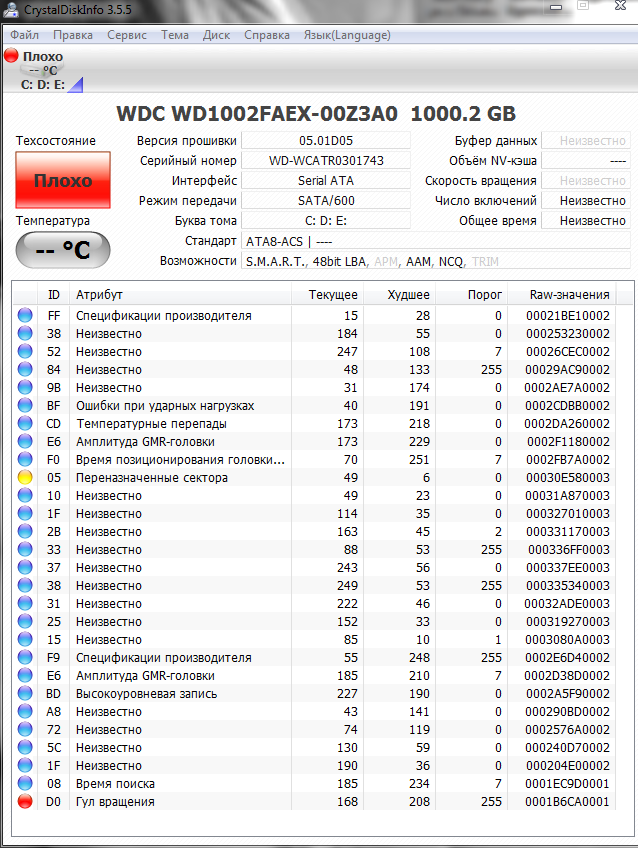638x848 pixels.
Task: Click the temperature button showing -- °C
Action: click(63, 250)
